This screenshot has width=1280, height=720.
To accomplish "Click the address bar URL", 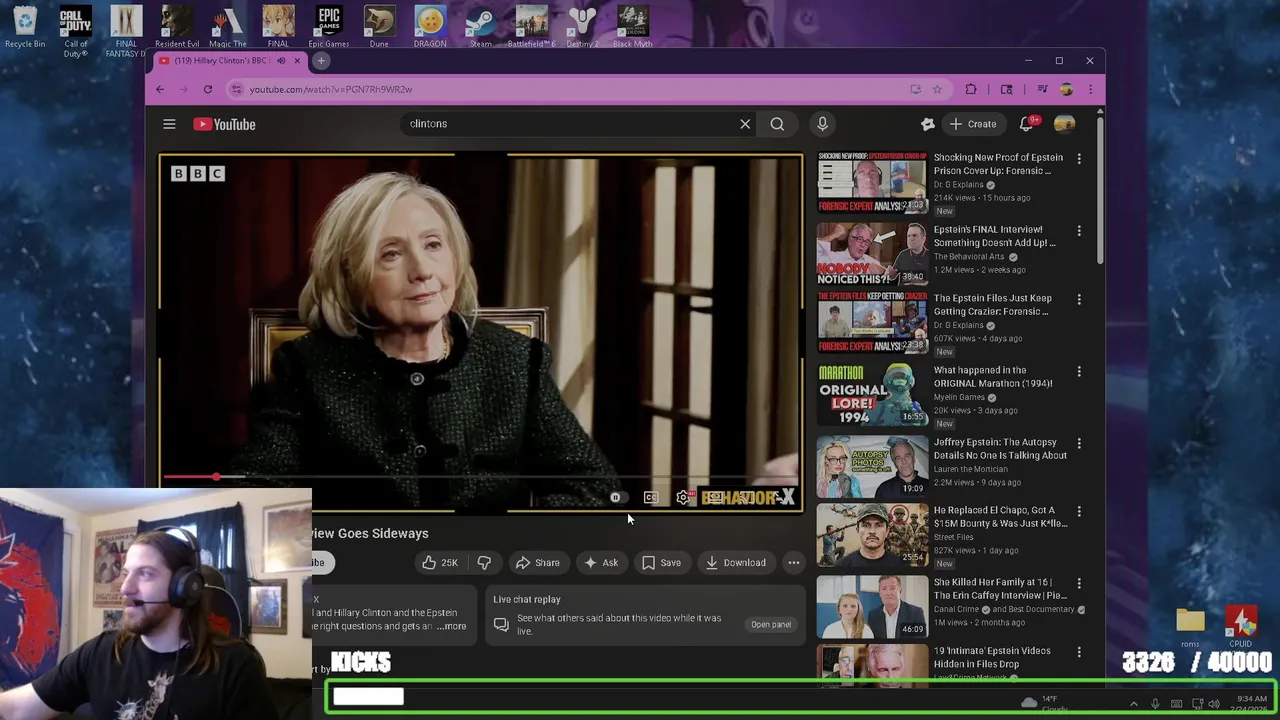I will [331, 89].
